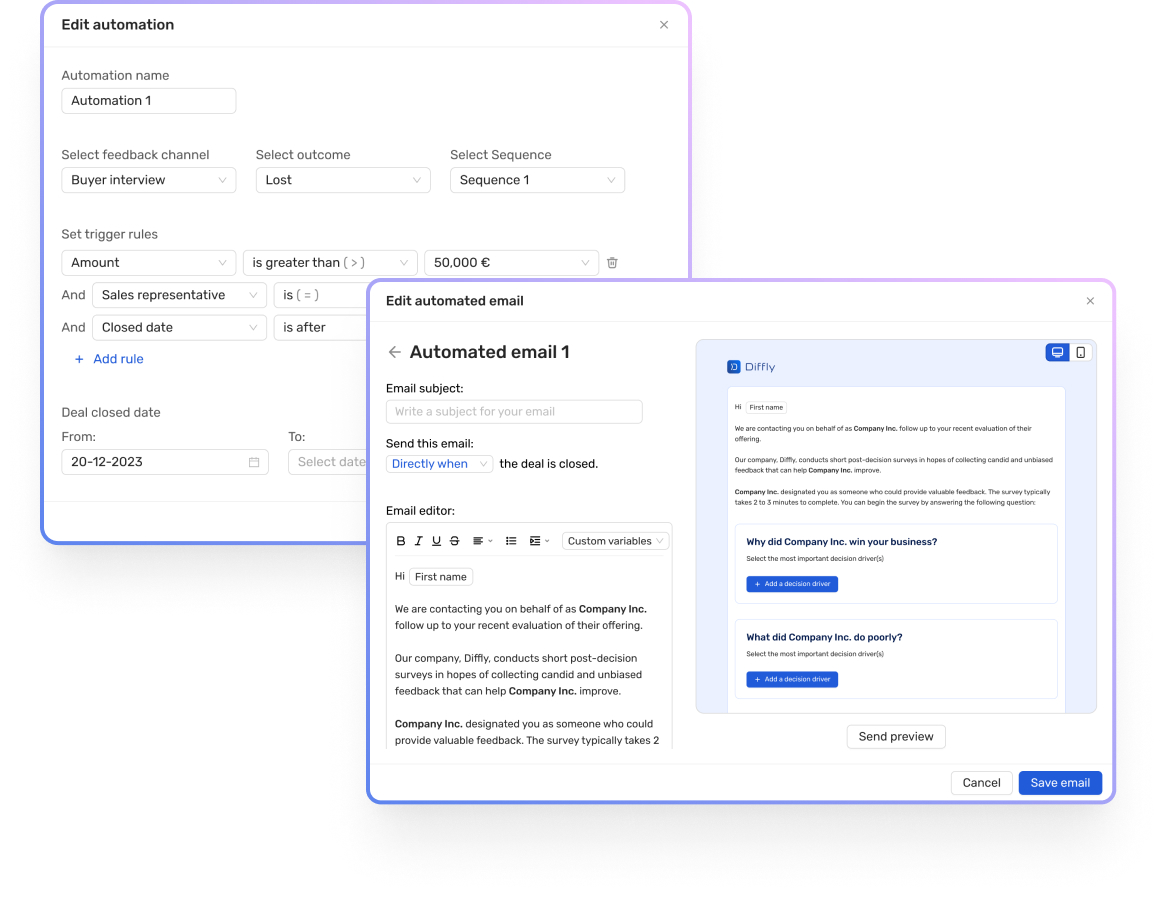
Task: Click the 'Email editor:' label
Action: [420, 511]
